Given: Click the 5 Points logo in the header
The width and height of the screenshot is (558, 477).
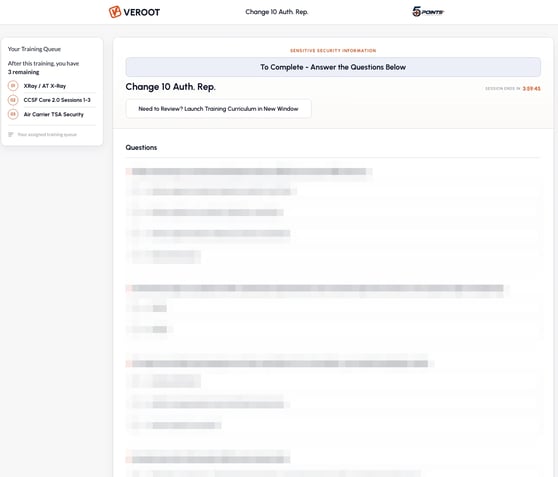Looking at the screenshot, I should click(x=428, y=12).
